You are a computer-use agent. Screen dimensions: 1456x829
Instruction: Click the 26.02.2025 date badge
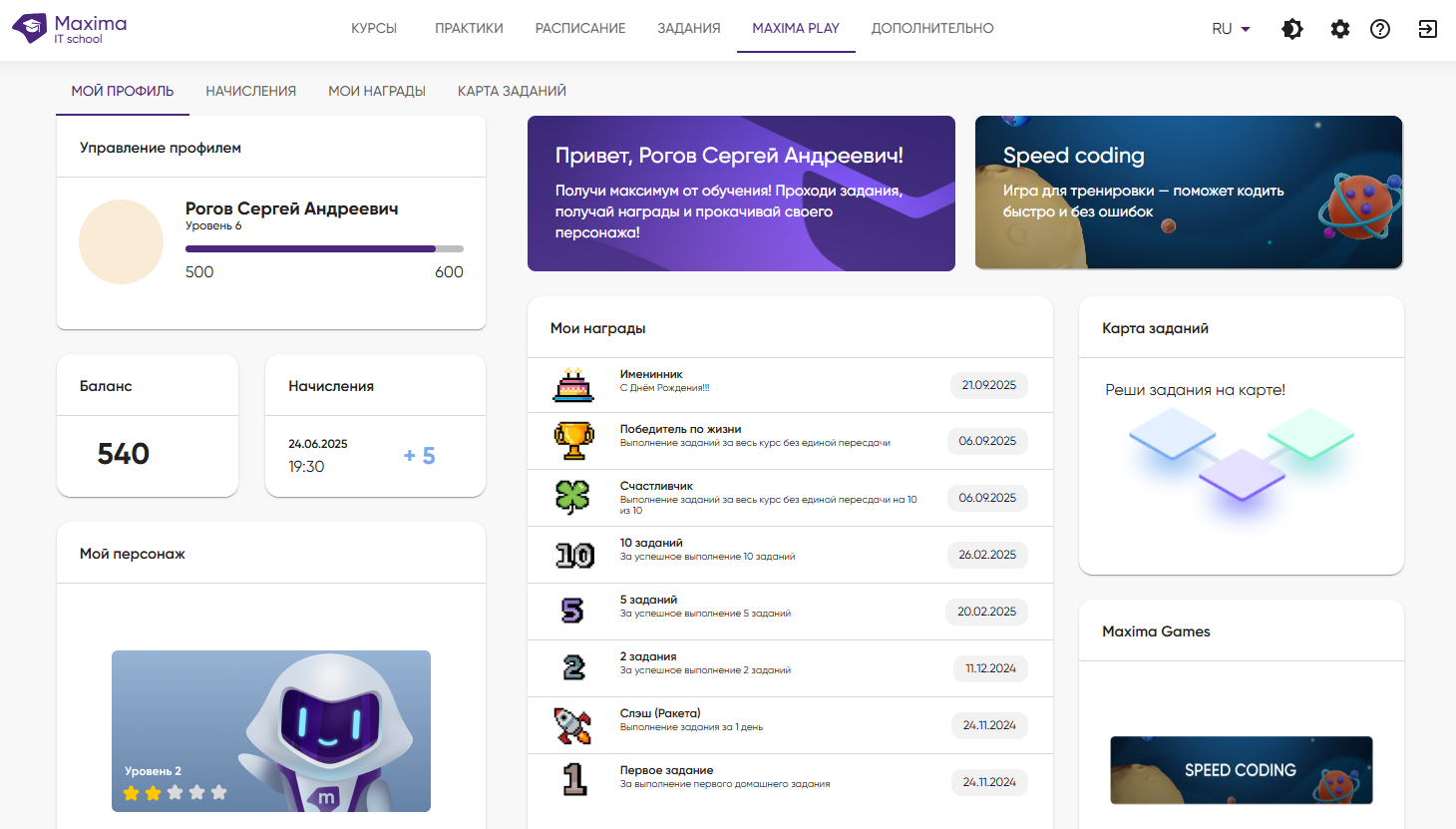click(987, 555)
